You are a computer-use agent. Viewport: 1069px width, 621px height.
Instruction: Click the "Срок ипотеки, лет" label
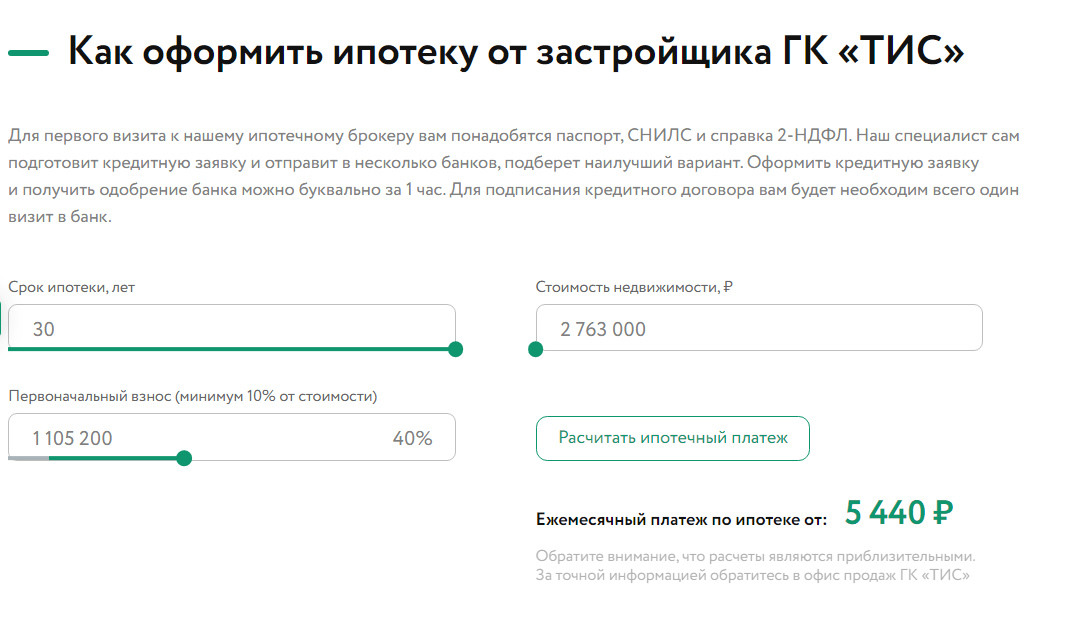(71, 287)
